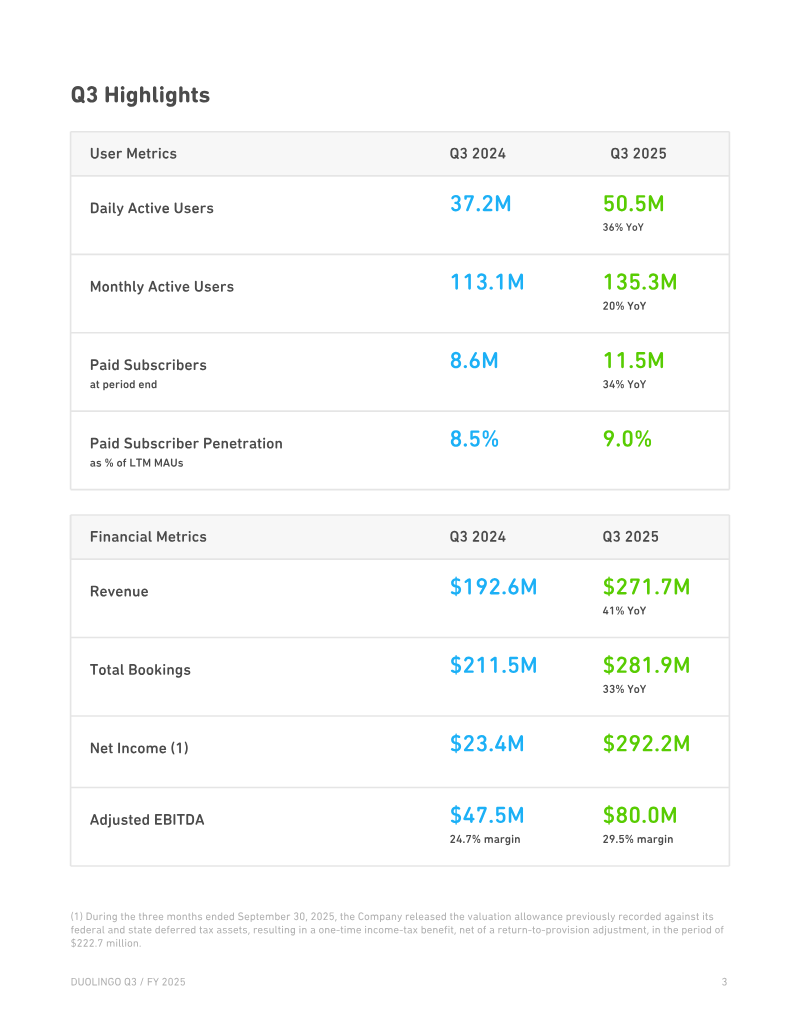The height and width of the screenshot is (1035, 800).
Task: Select the 37.2M Daily Active Users figure
Action: 481,203
